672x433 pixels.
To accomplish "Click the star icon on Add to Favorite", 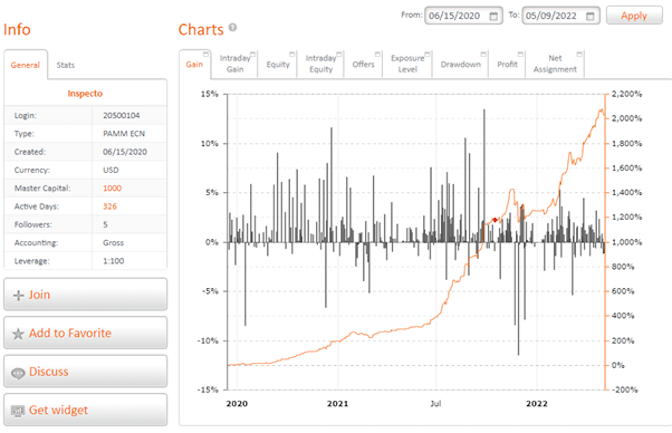I will tap(18, 334).
